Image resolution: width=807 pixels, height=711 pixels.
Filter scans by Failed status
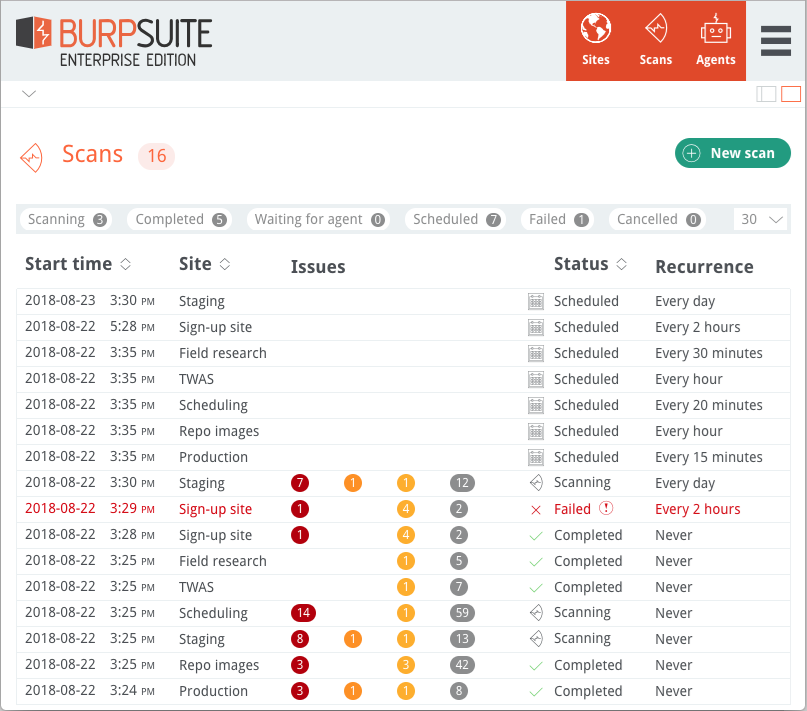click(x=557, y=219)
